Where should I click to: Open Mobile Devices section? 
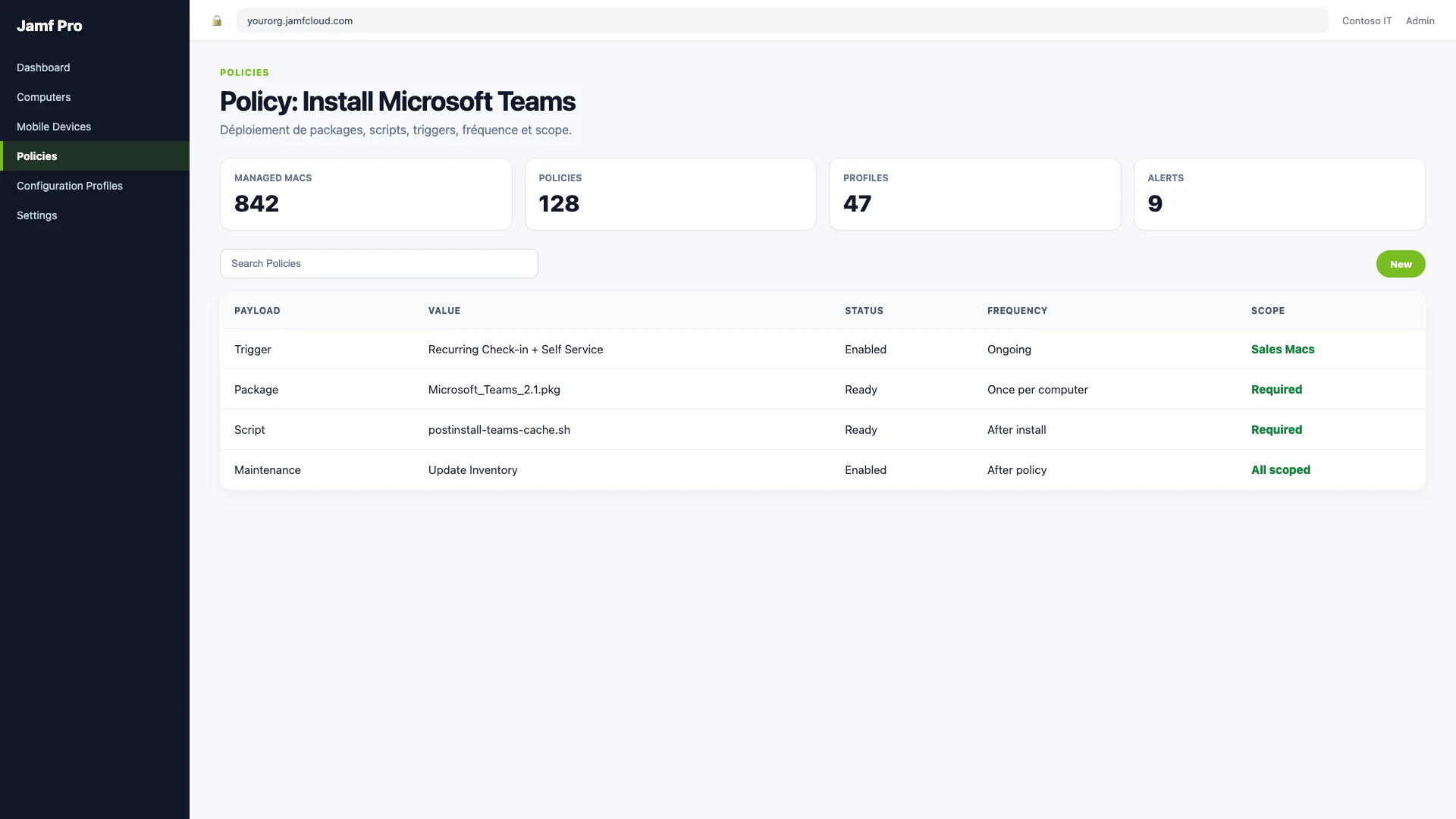[x=95, y=127]
